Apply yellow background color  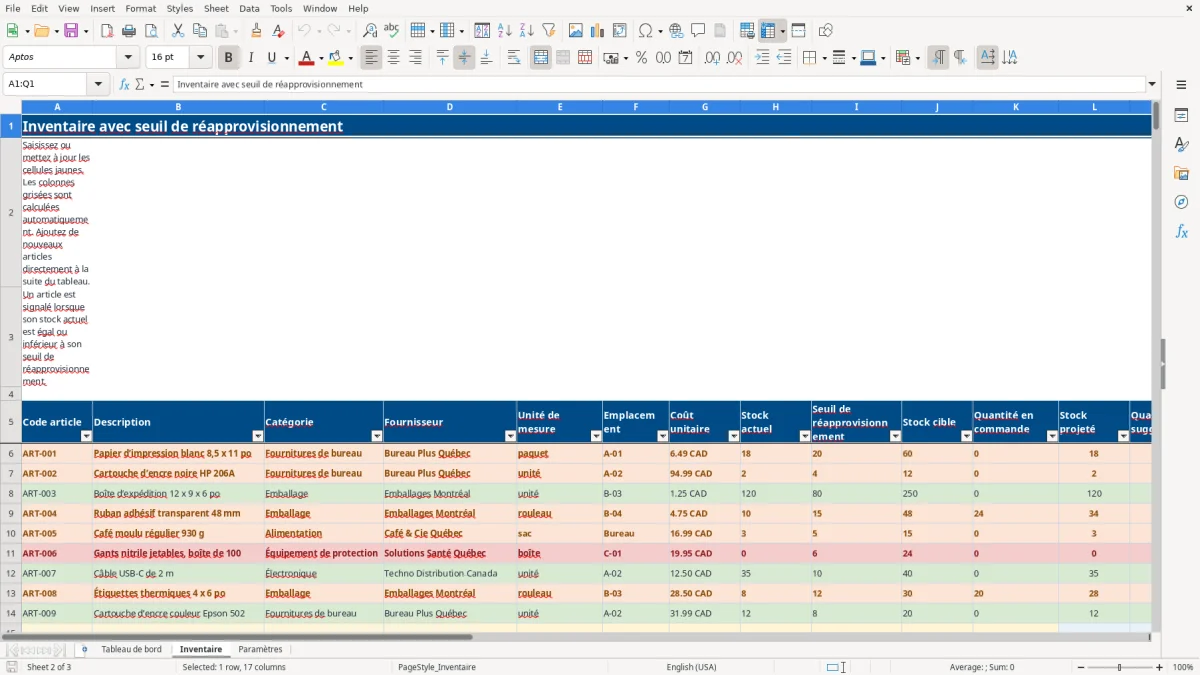click(335, 58)
